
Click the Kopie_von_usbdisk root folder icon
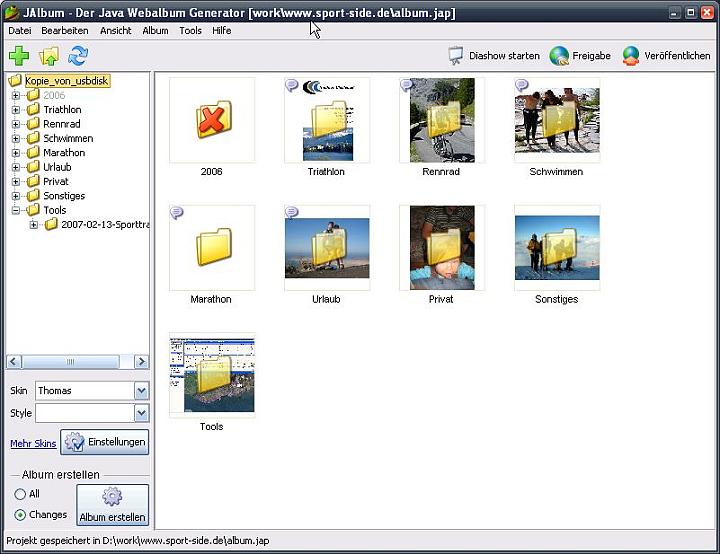click(15, 80)
